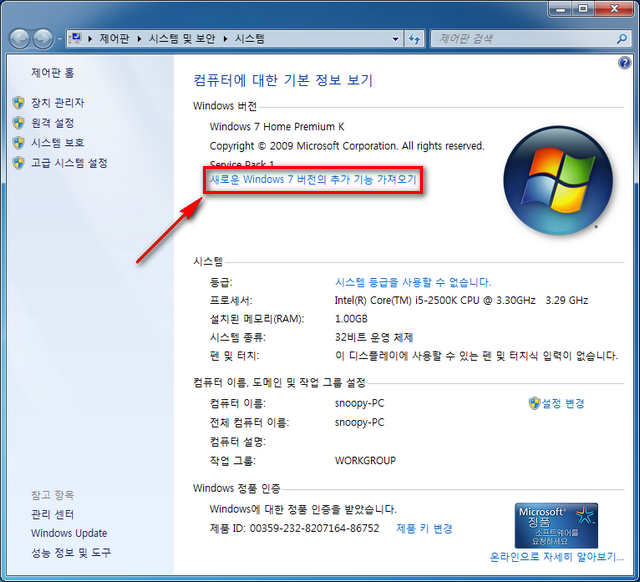Refresh the page with refresh icon
The width and height of the screenshot is (640, 582).
[x=415, y=39]
